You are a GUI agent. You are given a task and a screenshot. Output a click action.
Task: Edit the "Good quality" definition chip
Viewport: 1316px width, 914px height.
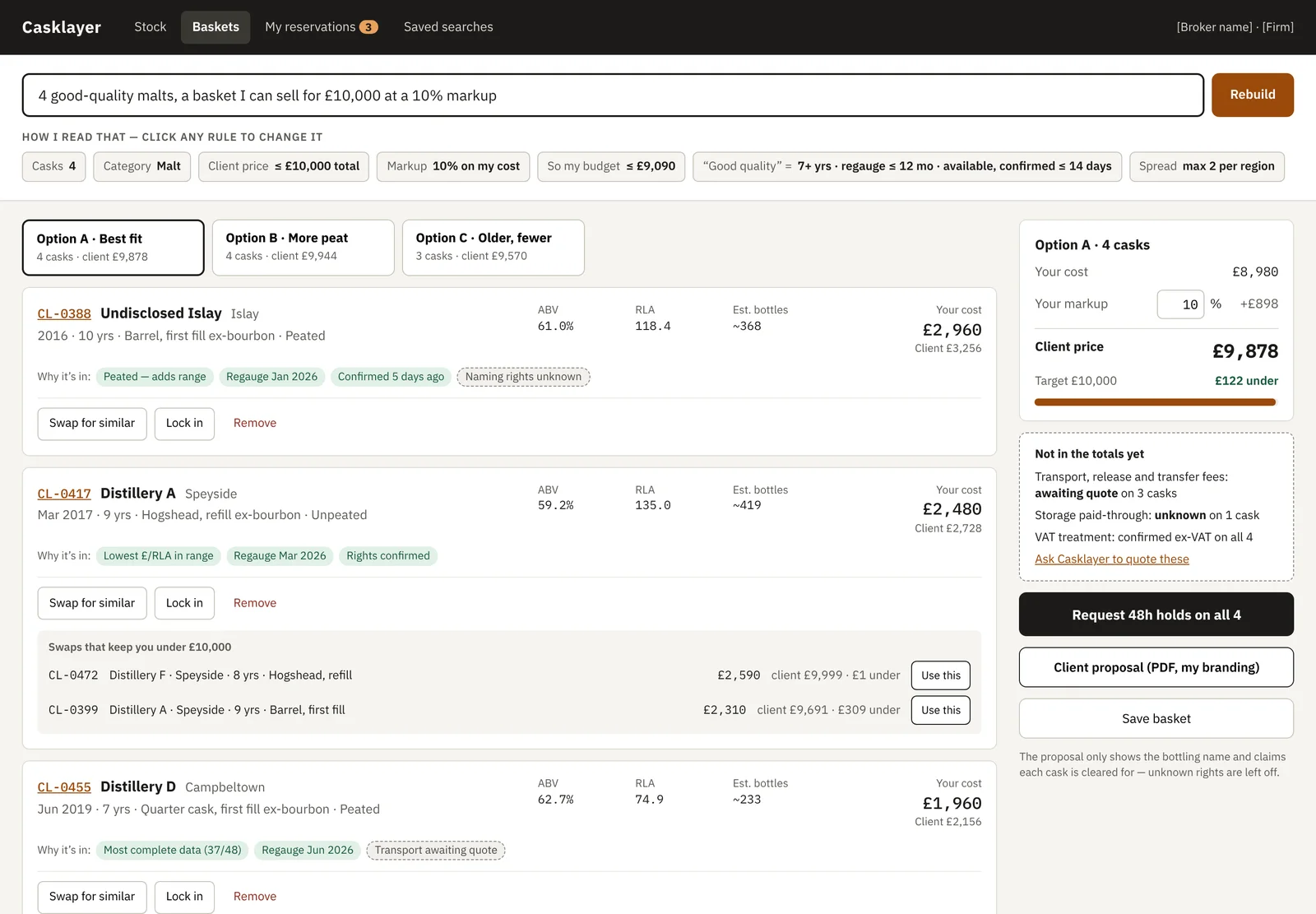click(907, 166)
